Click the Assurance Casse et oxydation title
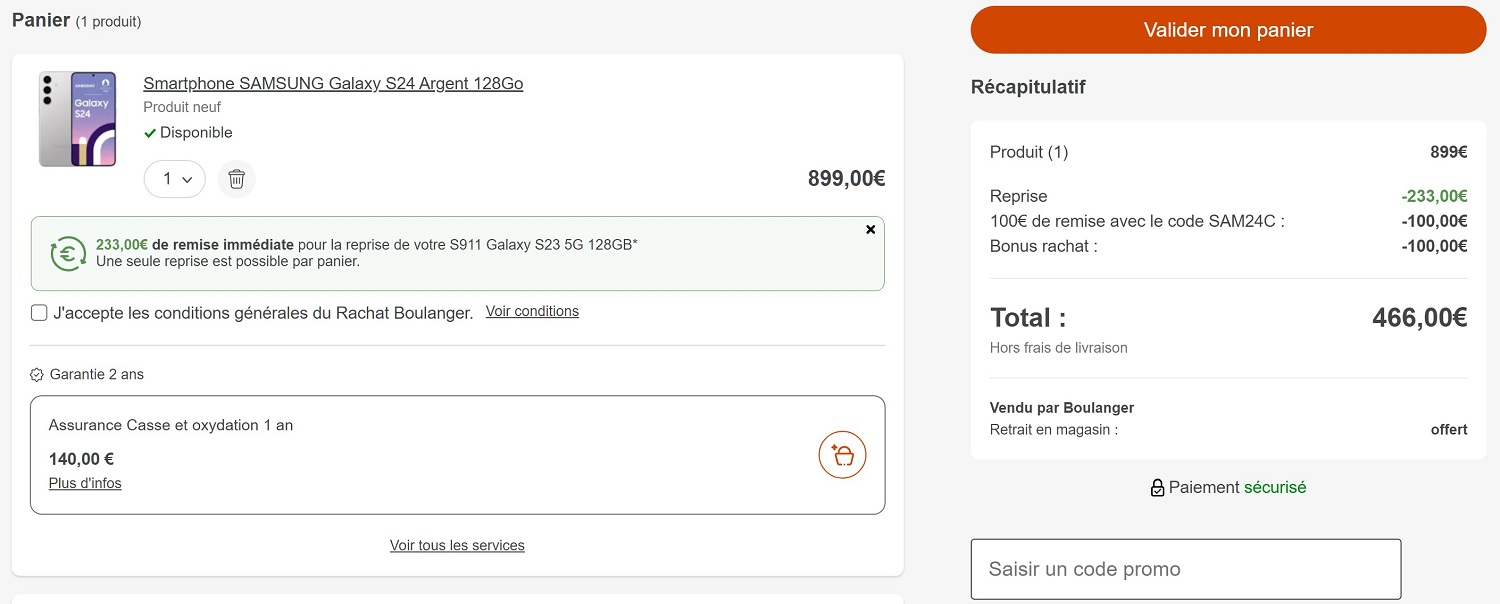The height and width of the screenshot is (604, 1500). pyautogui.click(x=171, y=425)
